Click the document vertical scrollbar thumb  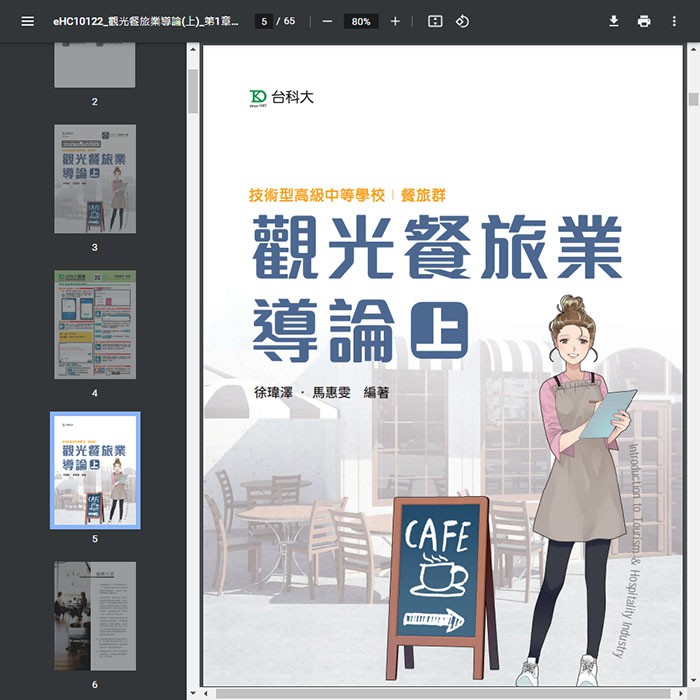point(693,99)
